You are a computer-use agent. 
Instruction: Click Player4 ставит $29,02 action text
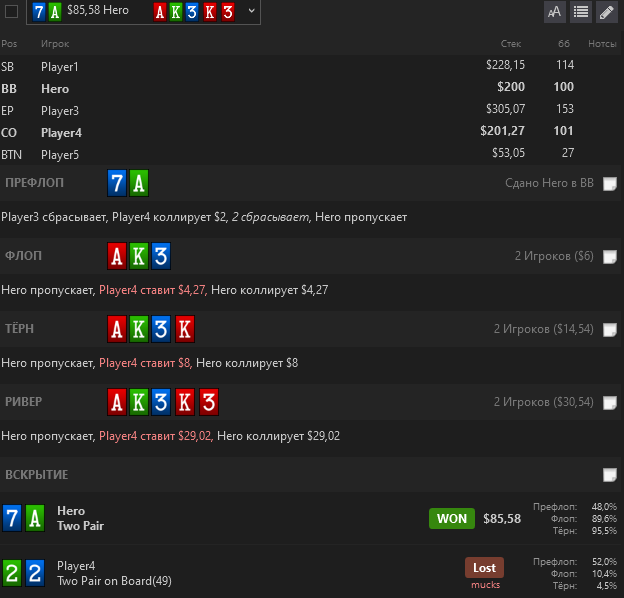(x=156, y=436)
